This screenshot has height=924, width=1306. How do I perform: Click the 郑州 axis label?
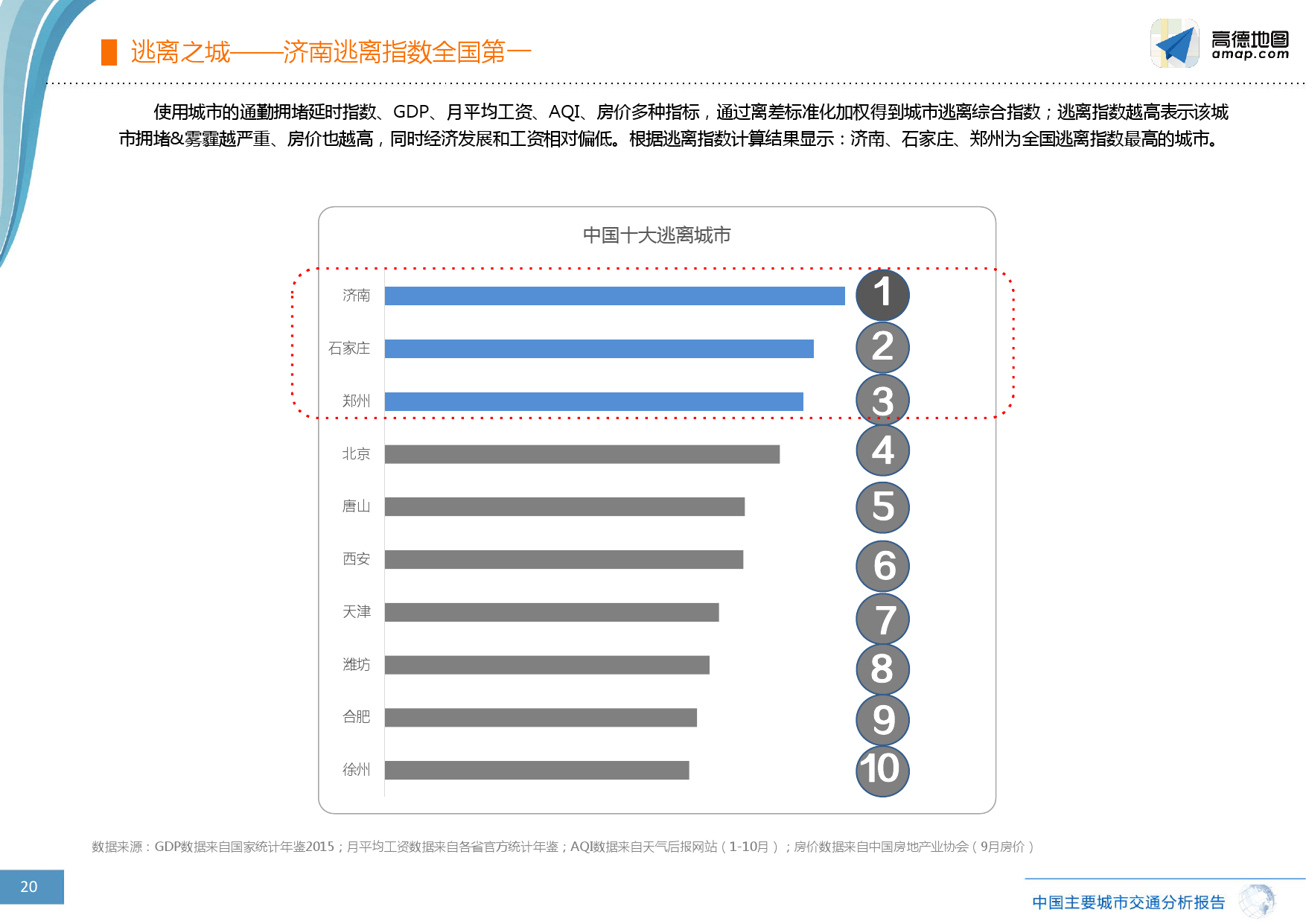(x=356, y=401)
